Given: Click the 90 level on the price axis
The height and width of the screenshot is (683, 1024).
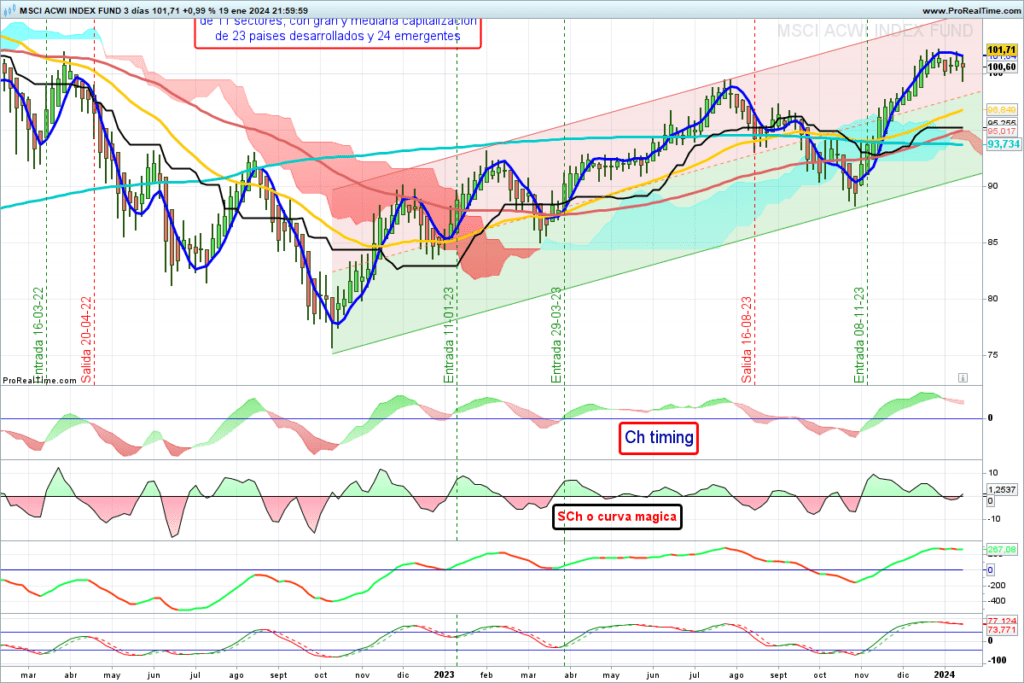Looking at the screenshot, I should coord(993,186).
